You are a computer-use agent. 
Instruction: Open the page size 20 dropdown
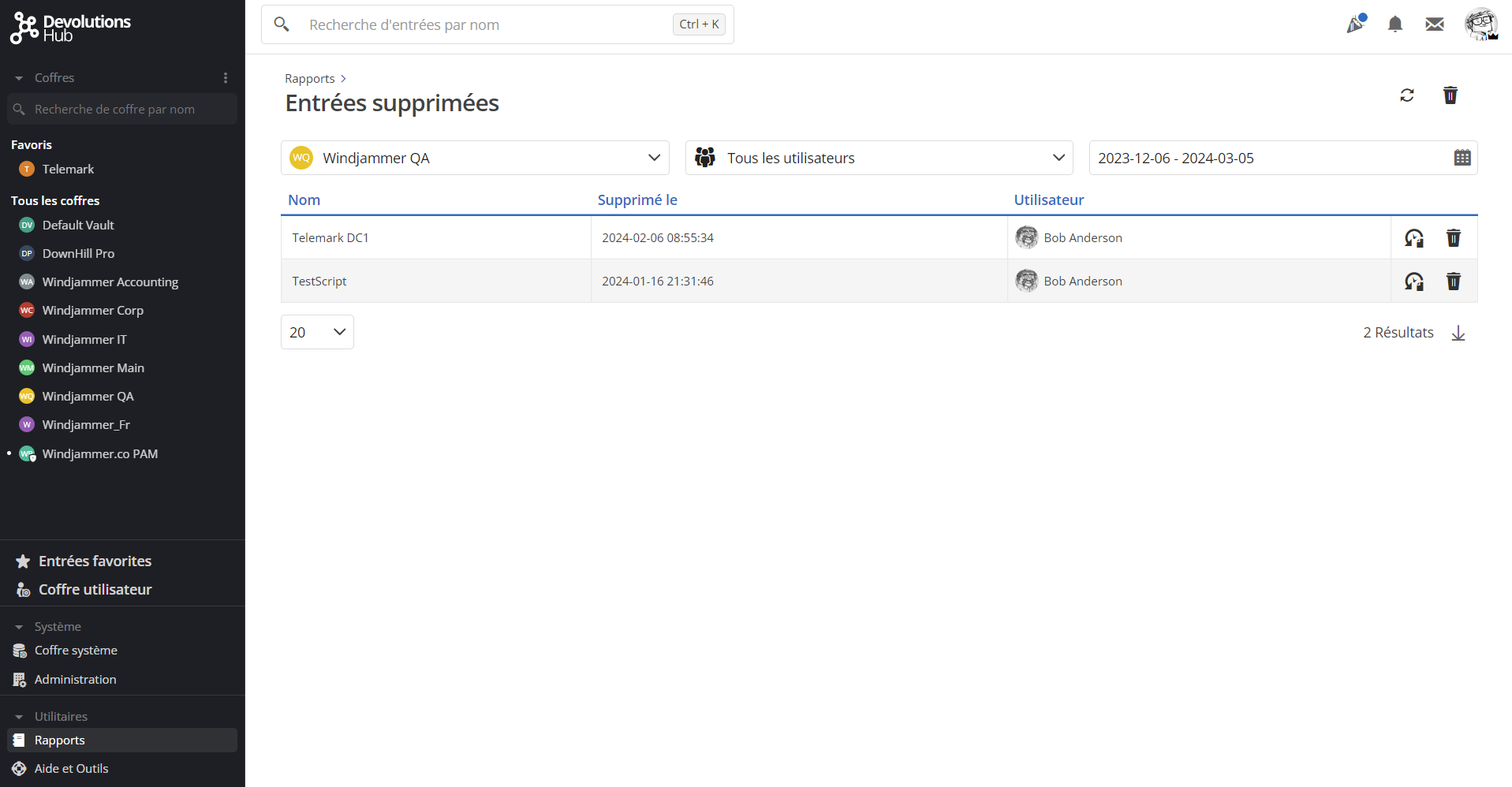317,332
